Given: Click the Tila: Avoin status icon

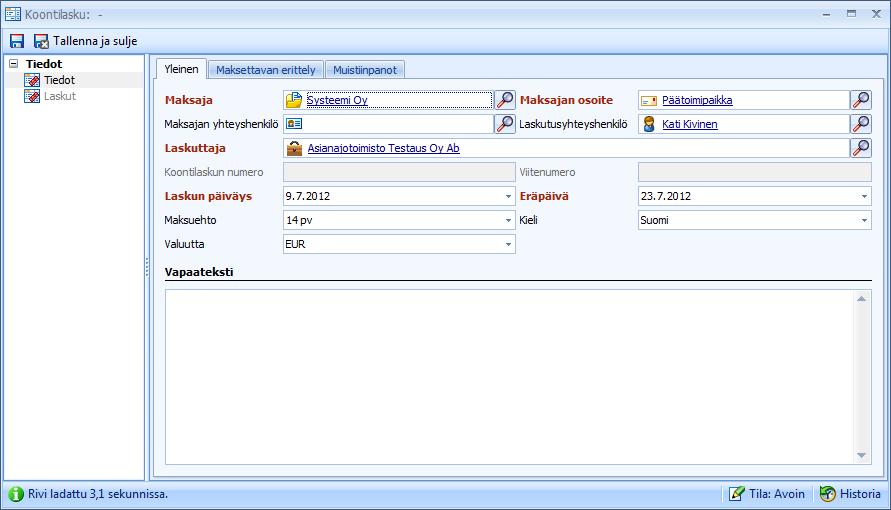Looking at the screenshot, I should [736, 494].
